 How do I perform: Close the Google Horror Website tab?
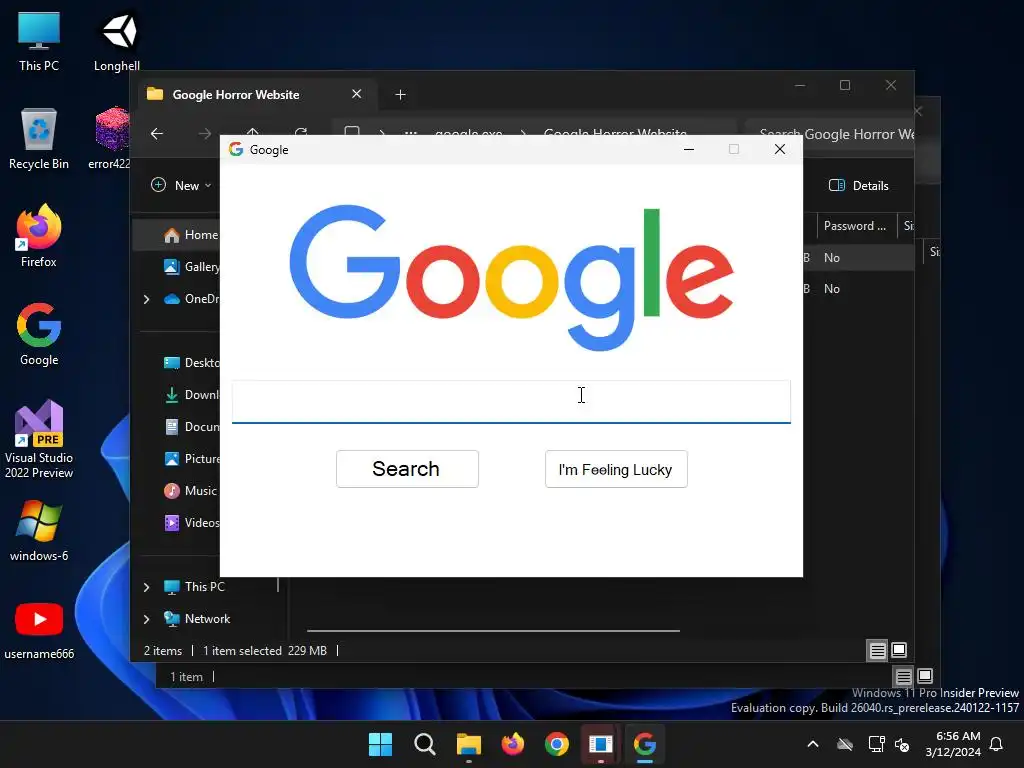tap(357, 94)
